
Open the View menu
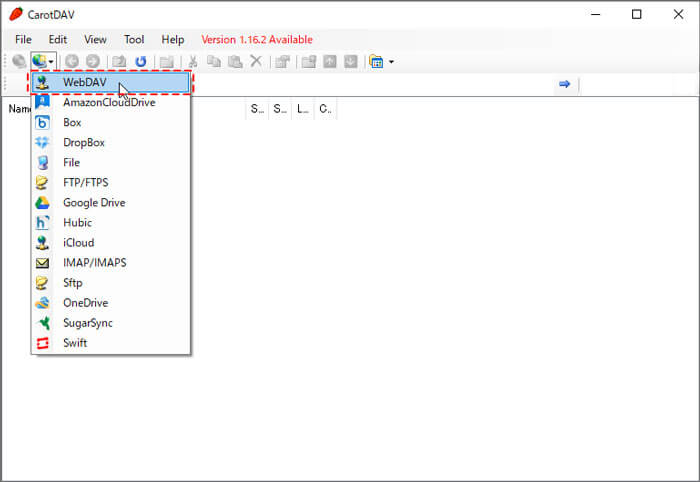pos(96,40)
